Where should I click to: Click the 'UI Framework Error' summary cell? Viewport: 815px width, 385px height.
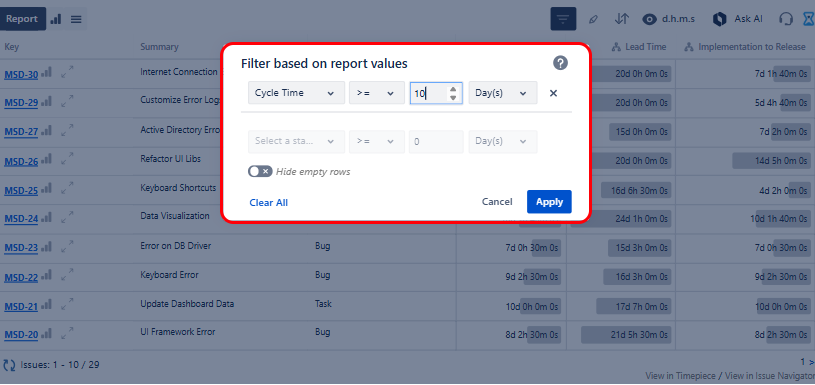click(178, 331)
